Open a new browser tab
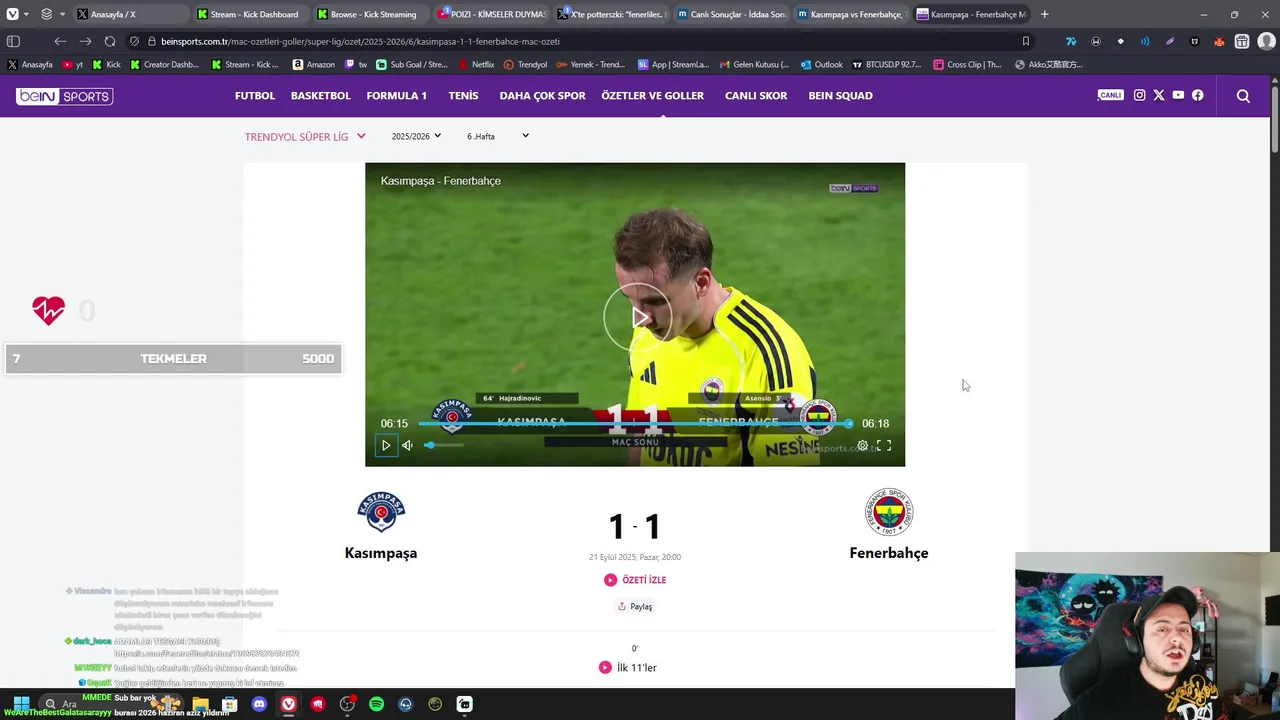The image size is (1280, 720). [1044, 14]
